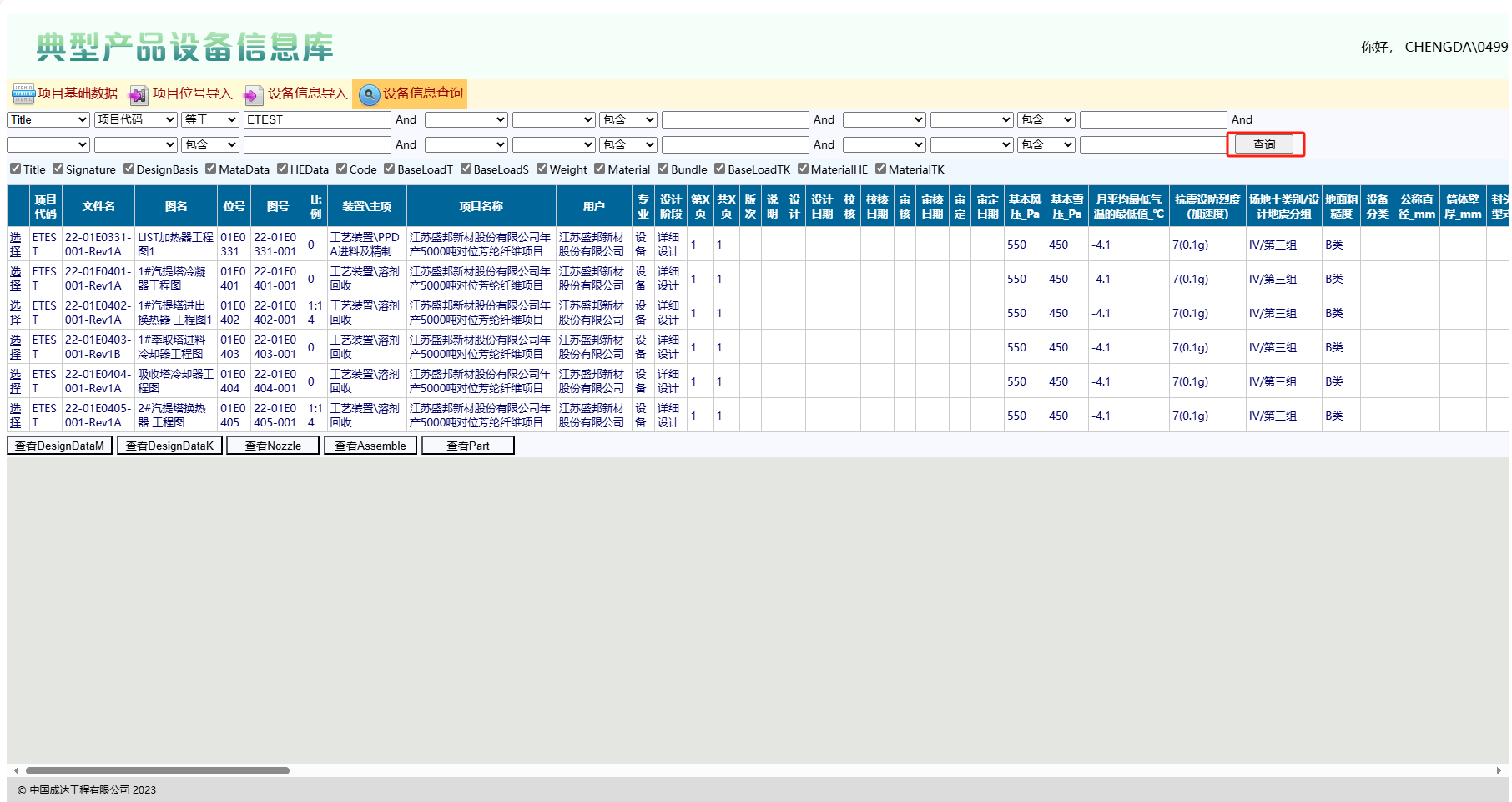The height and width of the screenshot is (802, 1512).
Task: Click the input field containing ETEST
Action: pyautogui.click(x=317, y=120)
